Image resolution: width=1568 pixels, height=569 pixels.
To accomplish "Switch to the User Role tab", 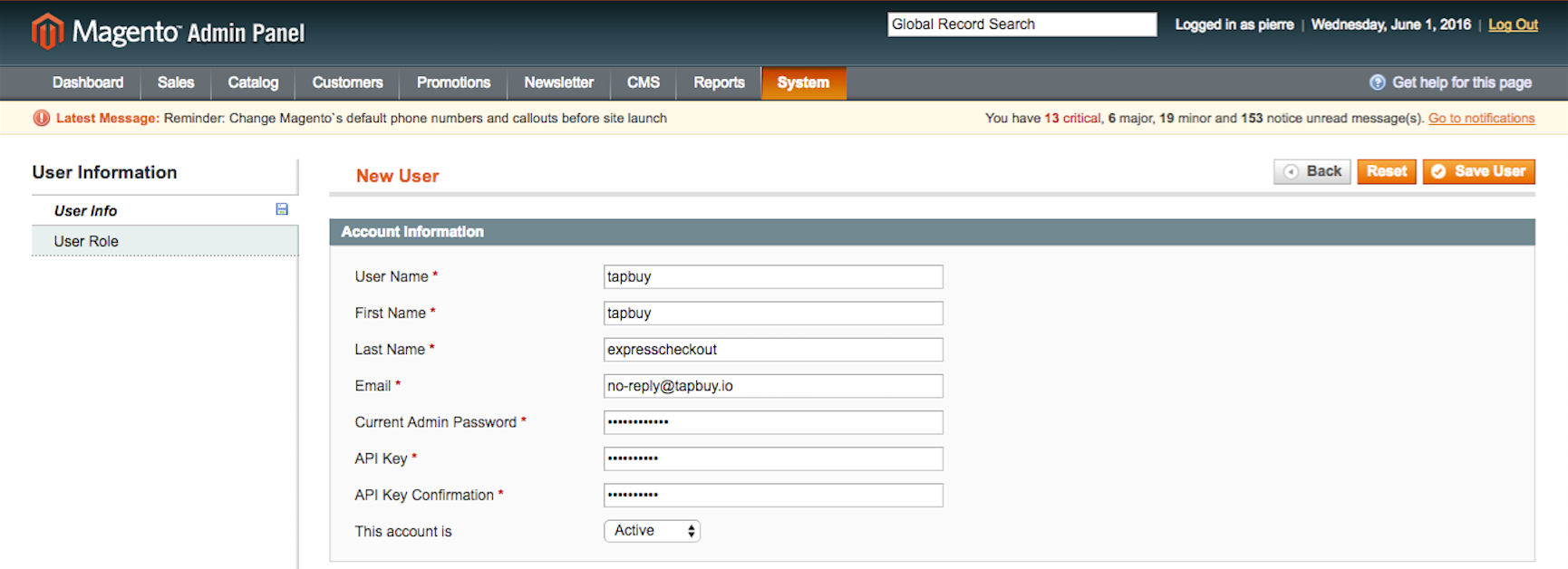I will [165, 241].
